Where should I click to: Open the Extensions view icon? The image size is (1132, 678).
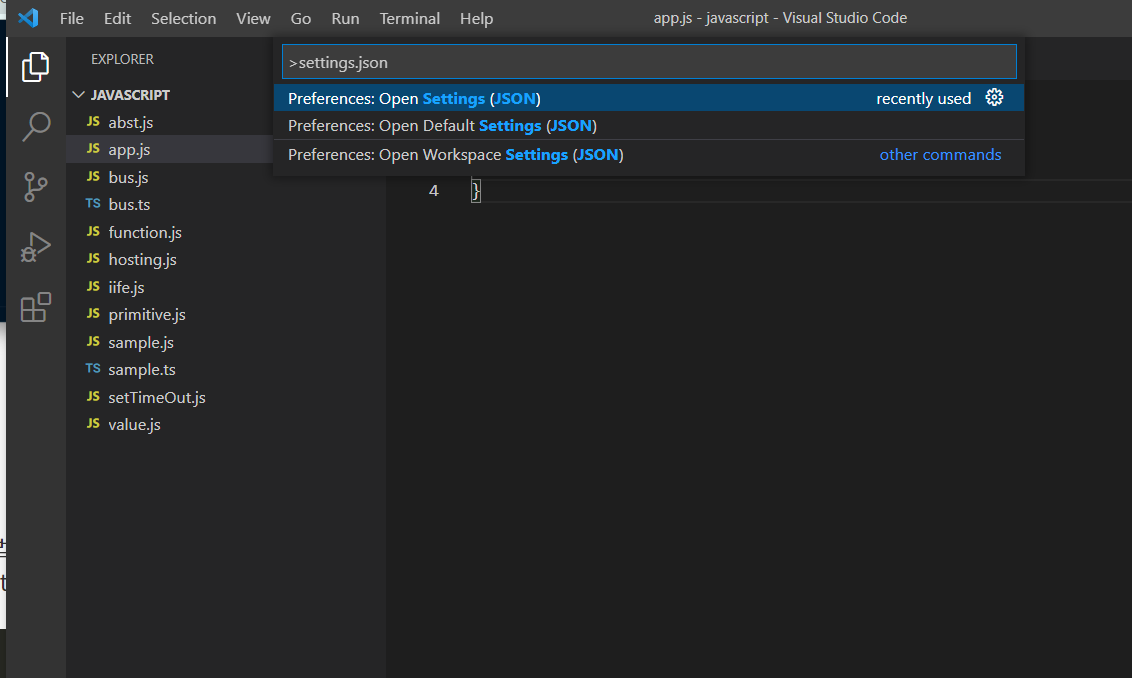35,308
